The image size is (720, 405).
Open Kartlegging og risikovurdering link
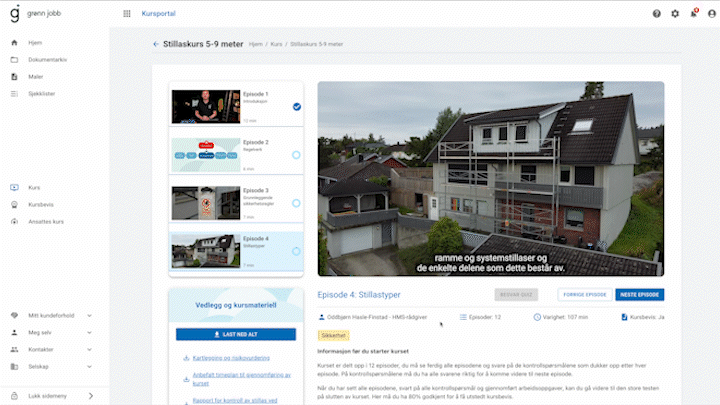click(231, 358)
